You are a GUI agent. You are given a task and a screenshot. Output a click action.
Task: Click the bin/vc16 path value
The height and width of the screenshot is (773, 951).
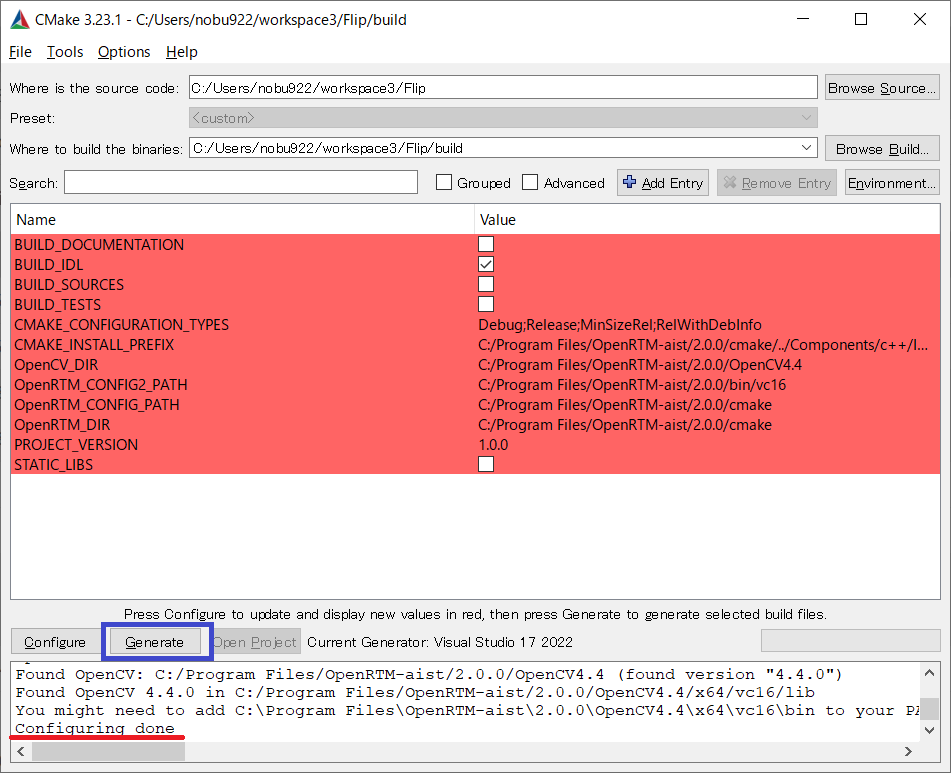[632, 384]
